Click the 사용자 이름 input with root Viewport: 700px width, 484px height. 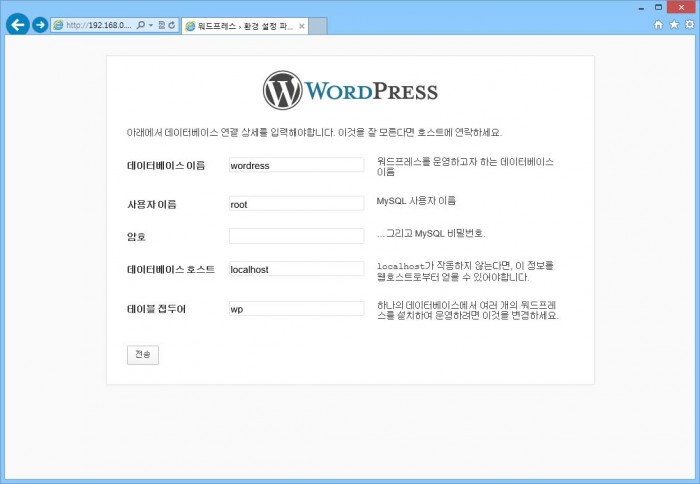tap(296, 204)
